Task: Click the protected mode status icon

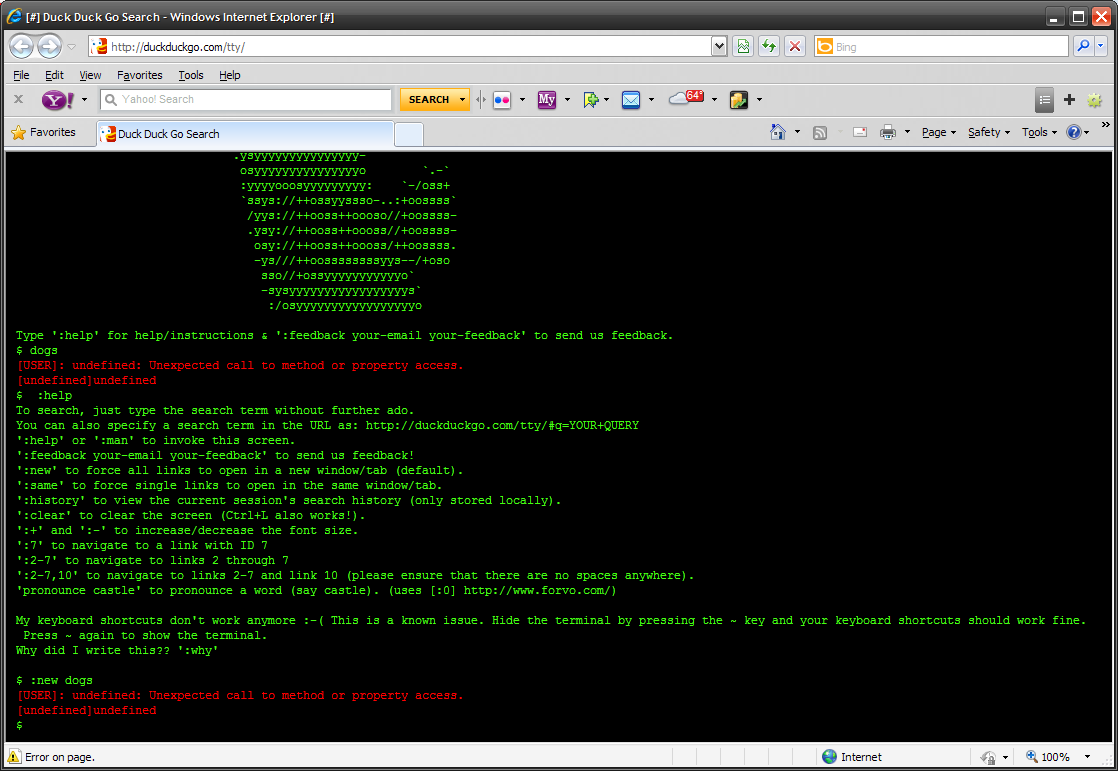Action: [988, 757]
